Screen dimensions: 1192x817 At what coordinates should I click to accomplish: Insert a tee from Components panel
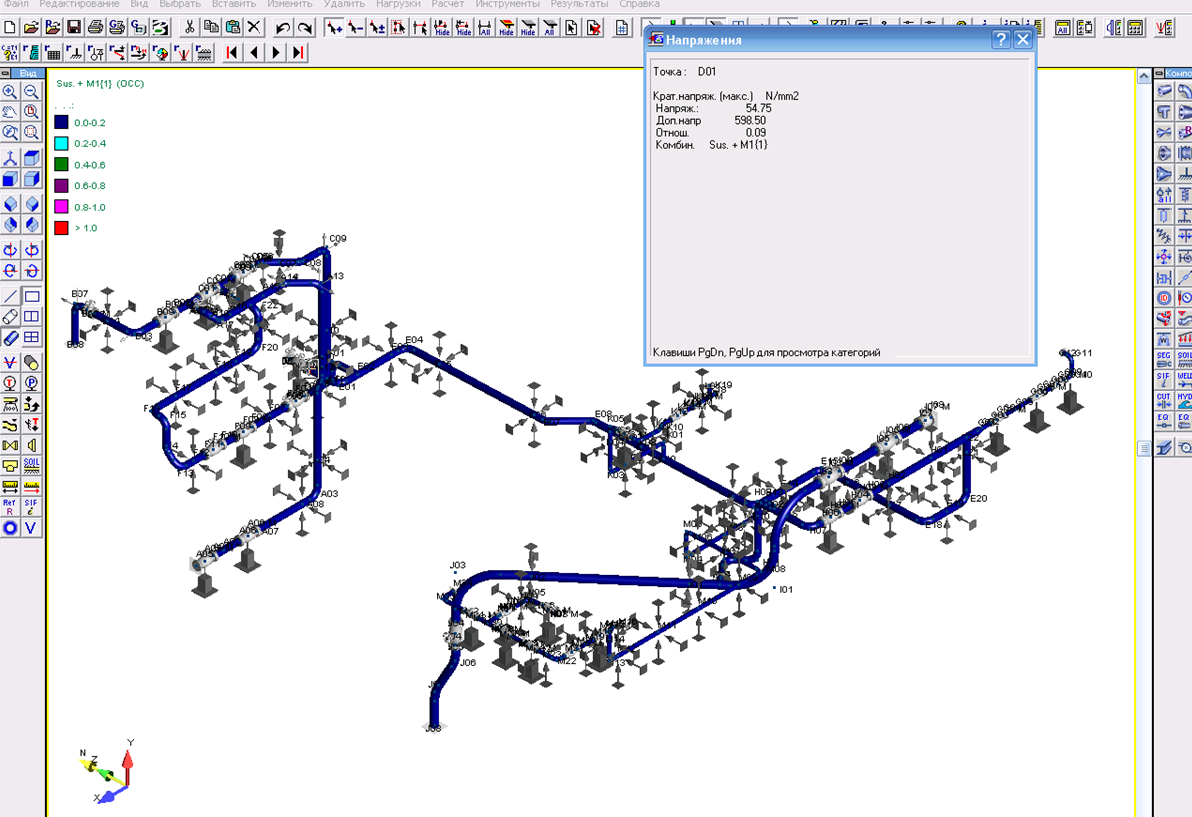(1164, 112)
